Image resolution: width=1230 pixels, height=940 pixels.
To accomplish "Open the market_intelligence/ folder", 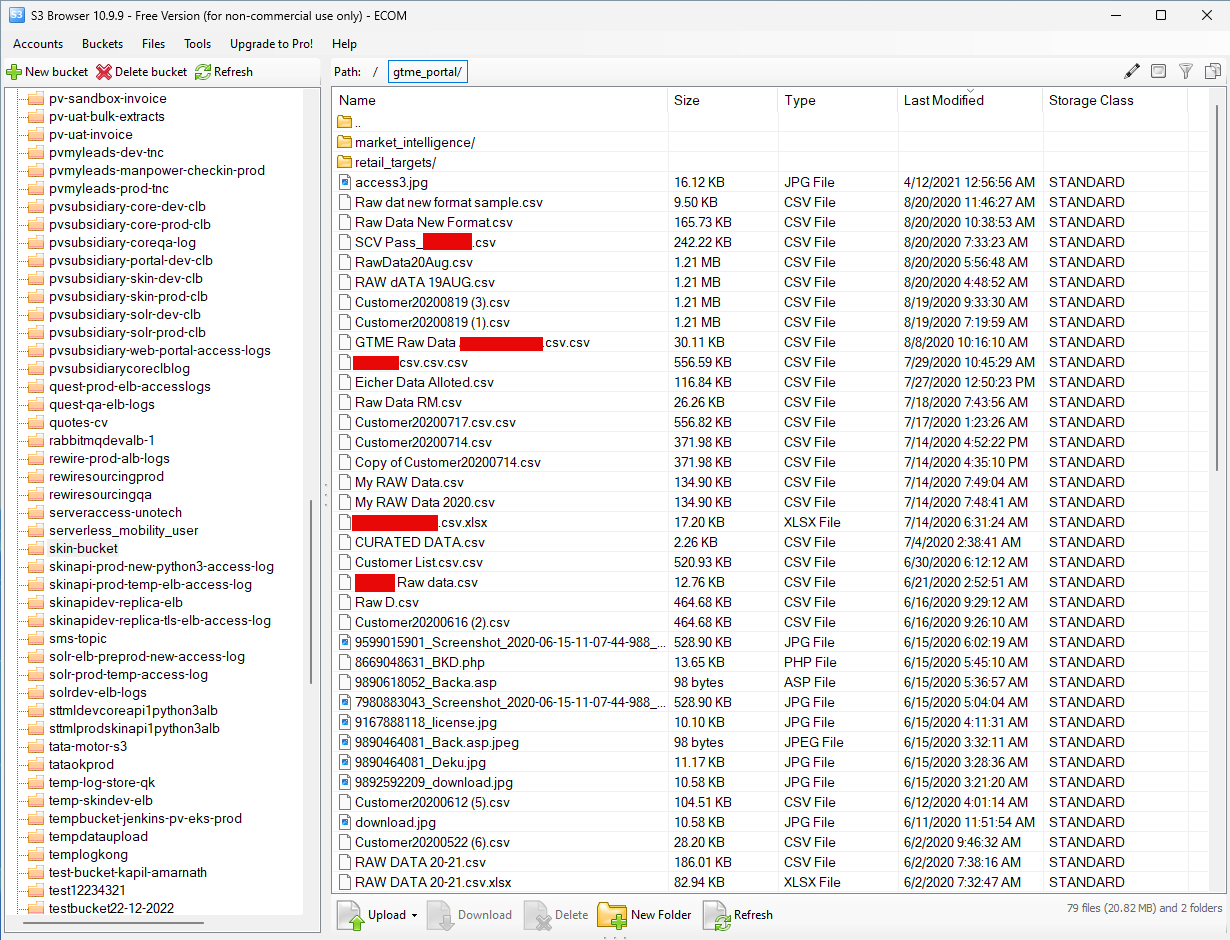I will 414,142.
